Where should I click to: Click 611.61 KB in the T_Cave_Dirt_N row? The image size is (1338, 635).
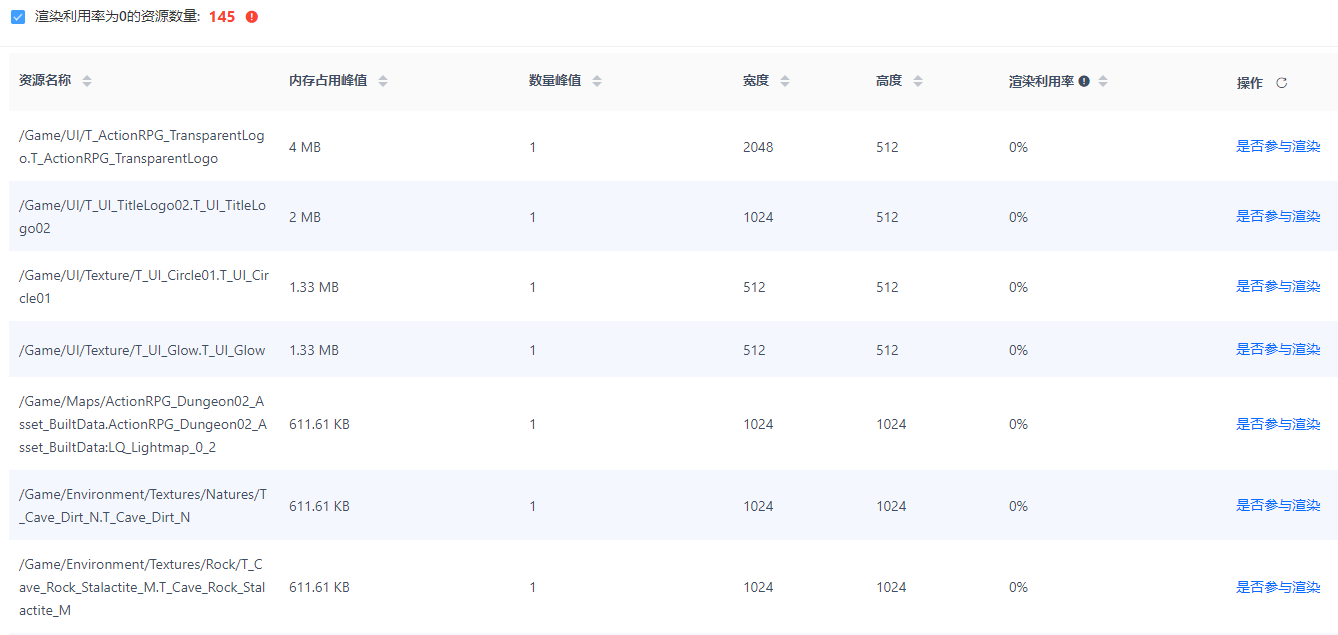click(x=319, y=506)
